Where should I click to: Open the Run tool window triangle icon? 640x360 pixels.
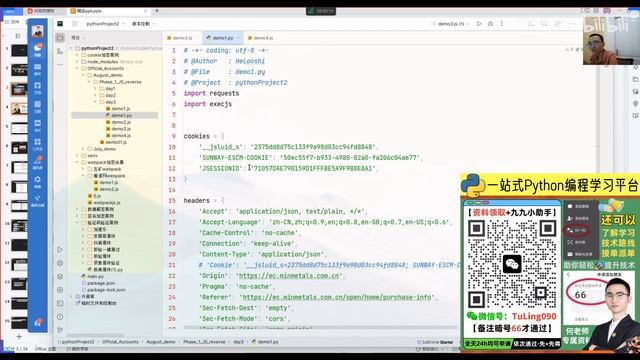coord(60,250)
